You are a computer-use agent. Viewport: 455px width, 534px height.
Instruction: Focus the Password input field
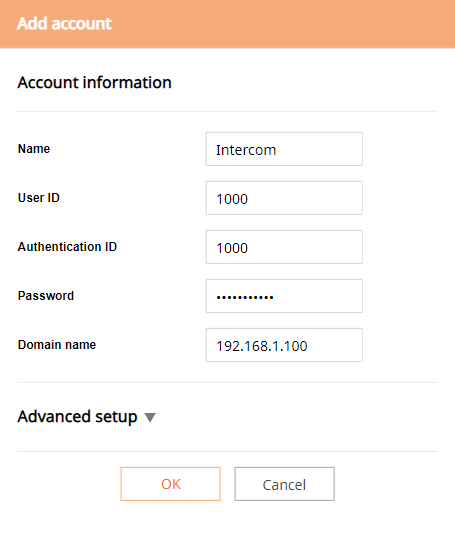coord(284,296)
